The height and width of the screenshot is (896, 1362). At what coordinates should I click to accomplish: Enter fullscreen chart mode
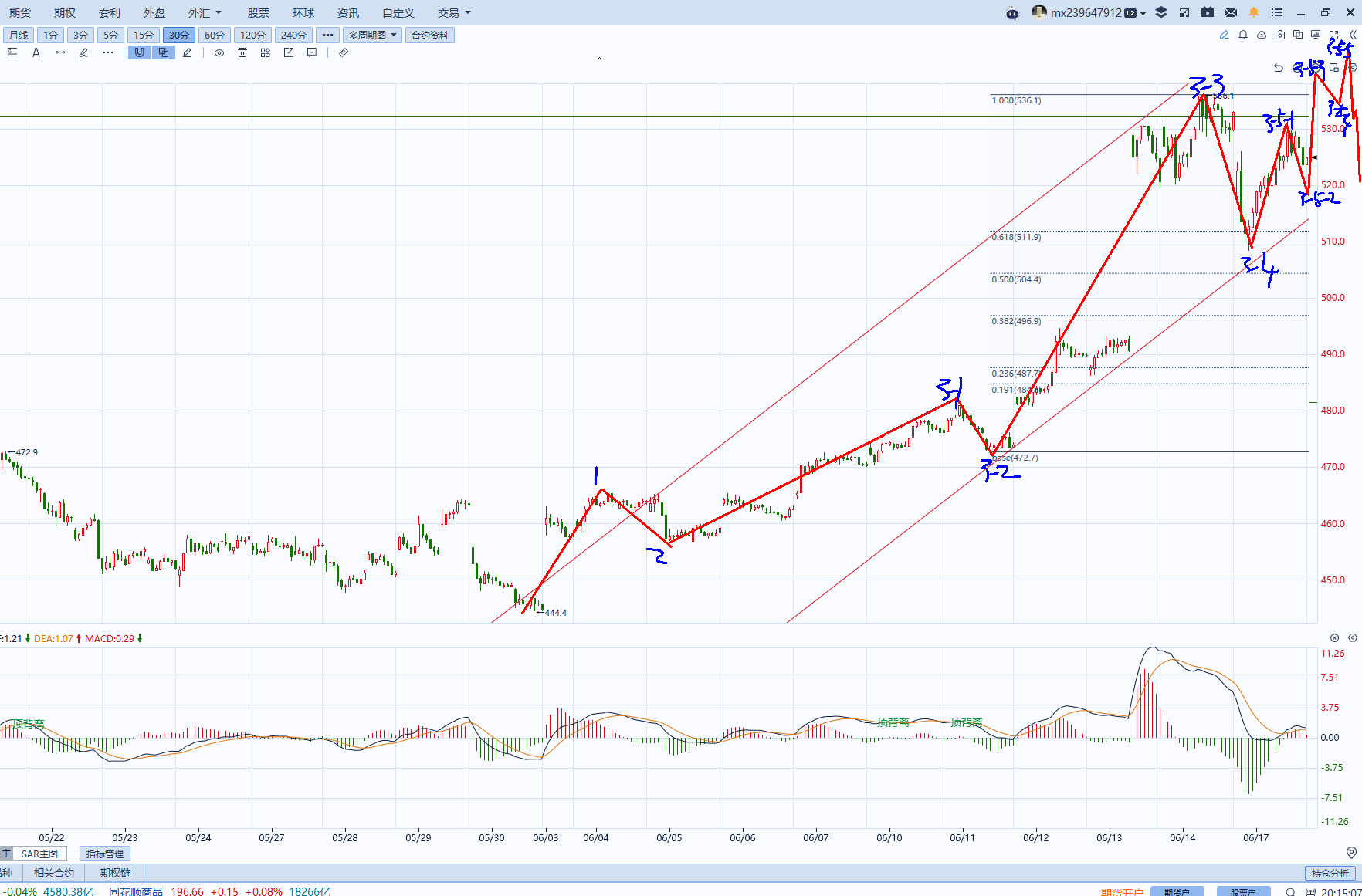(x=1333, y=35)
